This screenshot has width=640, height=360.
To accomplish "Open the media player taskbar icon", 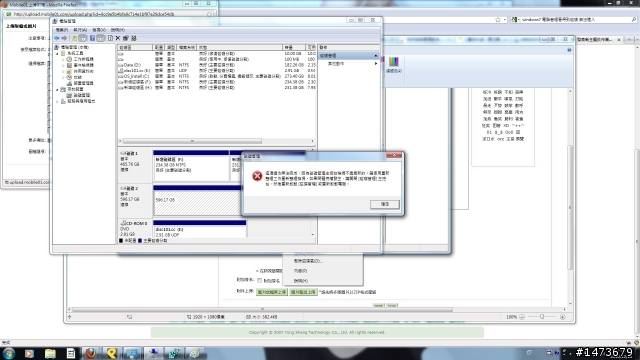I will (x=29, y=353).
